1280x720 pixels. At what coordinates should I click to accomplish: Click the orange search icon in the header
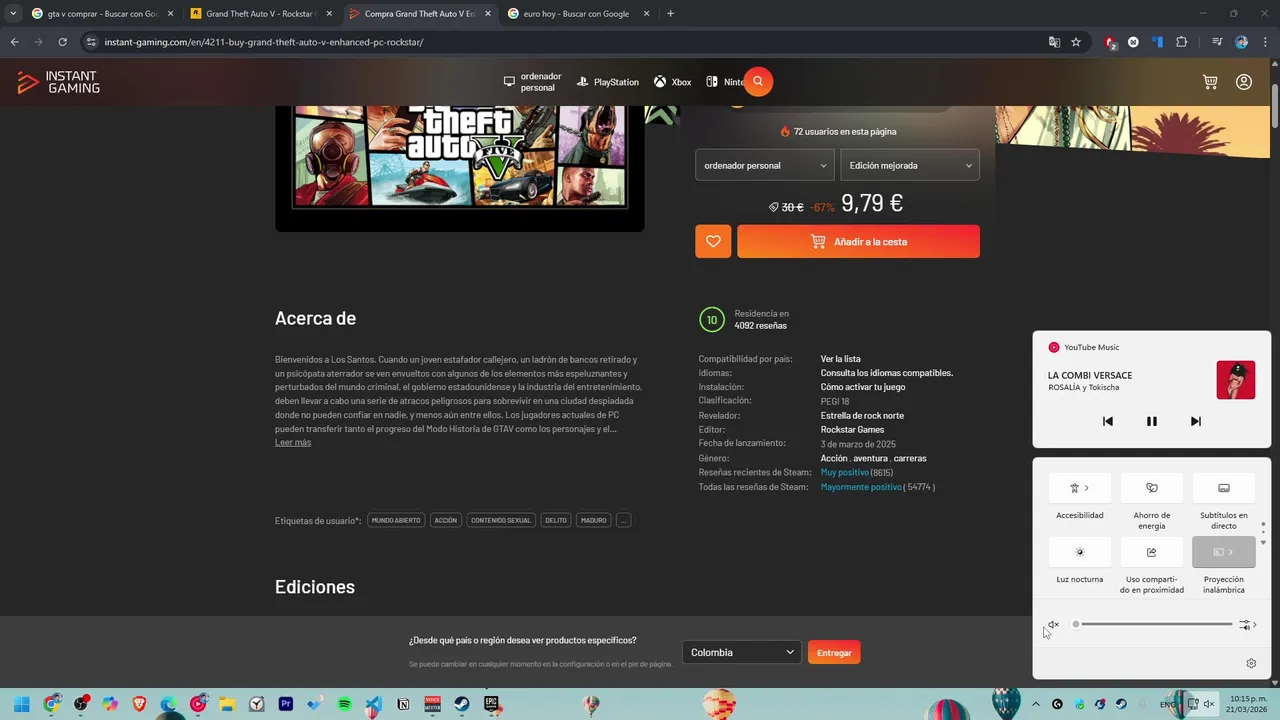[x=758, y=82]
